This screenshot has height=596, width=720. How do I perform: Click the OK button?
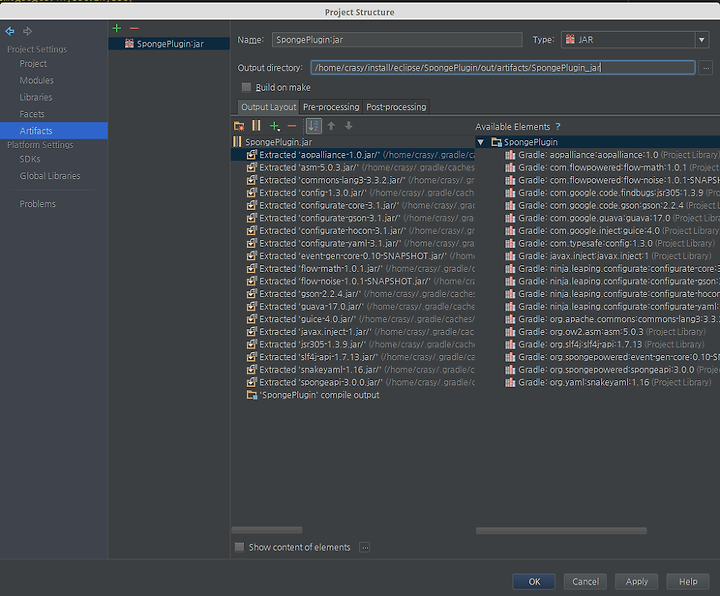534,581
